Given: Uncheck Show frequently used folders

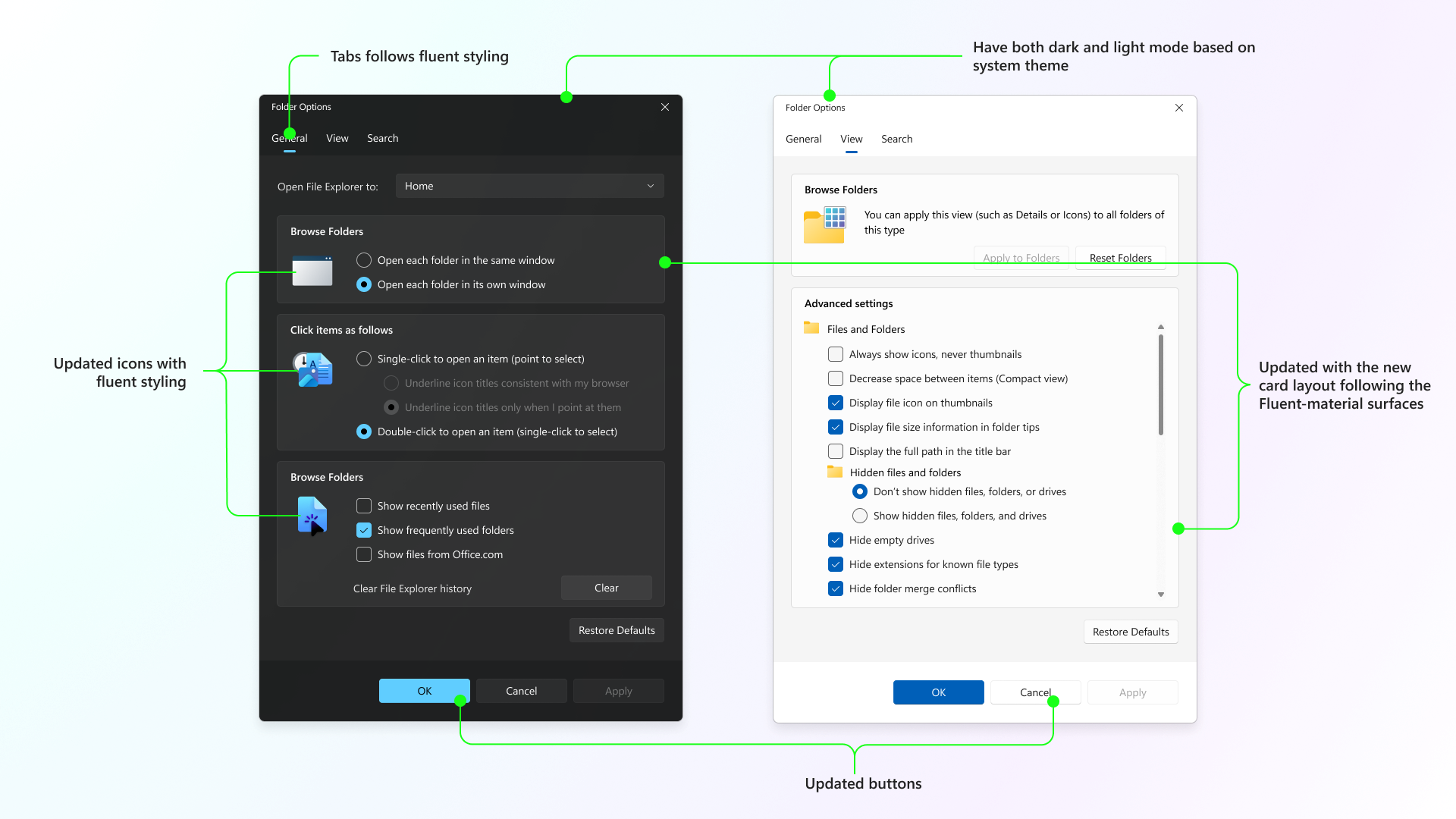Looking at the screenshot, I should 364,530.
